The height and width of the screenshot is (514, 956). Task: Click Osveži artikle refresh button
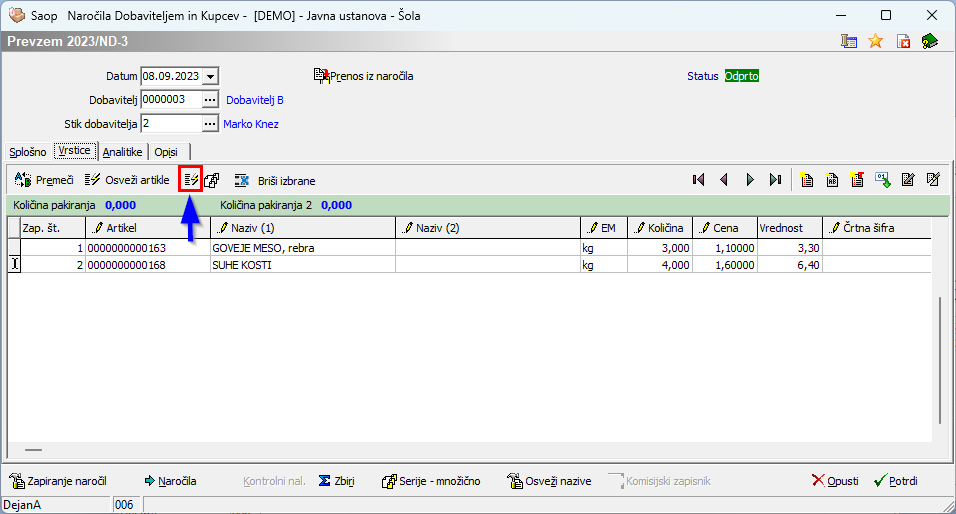click(127, 180)
